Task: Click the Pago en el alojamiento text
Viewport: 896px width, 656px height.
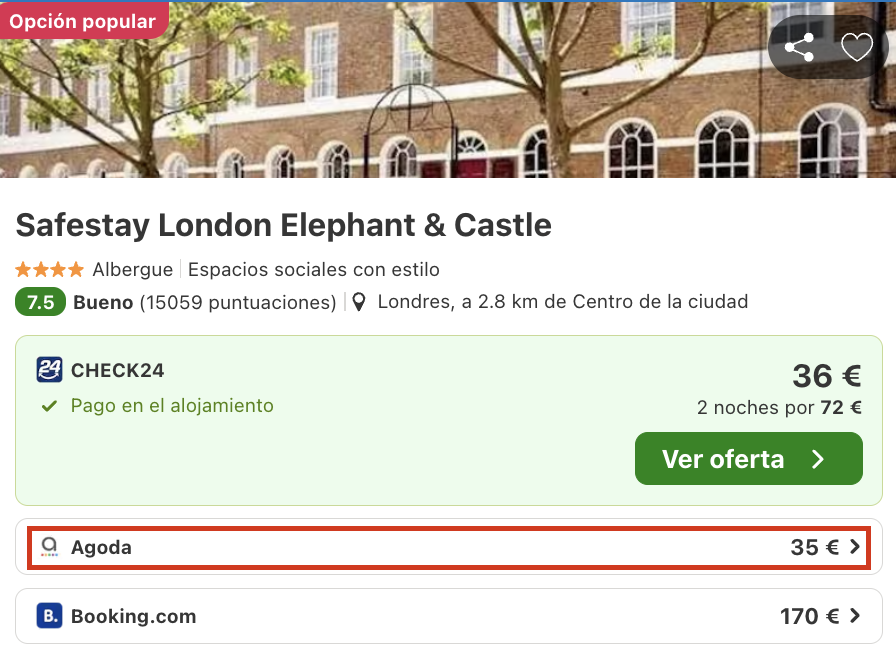Action: [172, 406]
